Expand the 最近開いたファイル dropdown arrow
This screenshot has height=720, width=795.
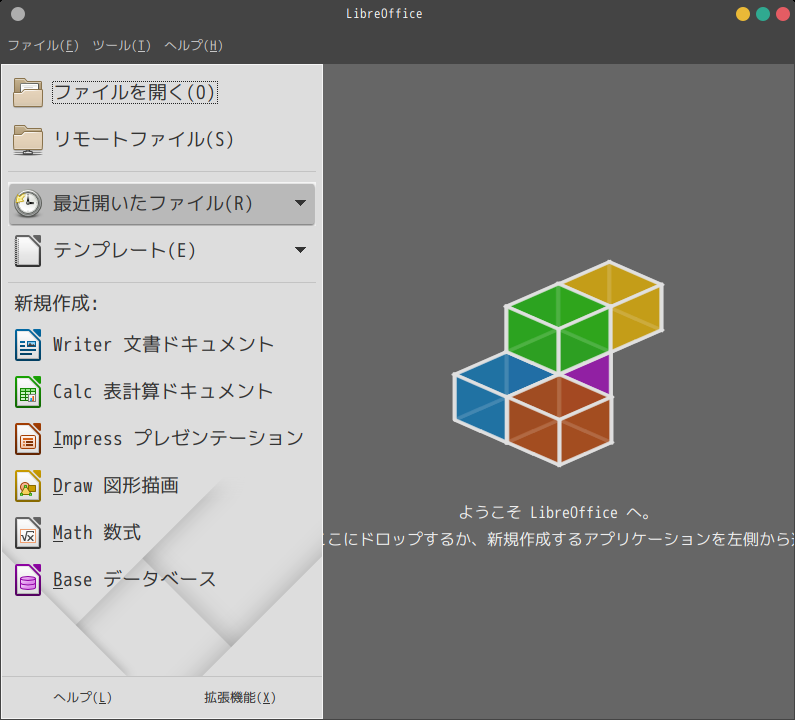[x=300, y=203]
